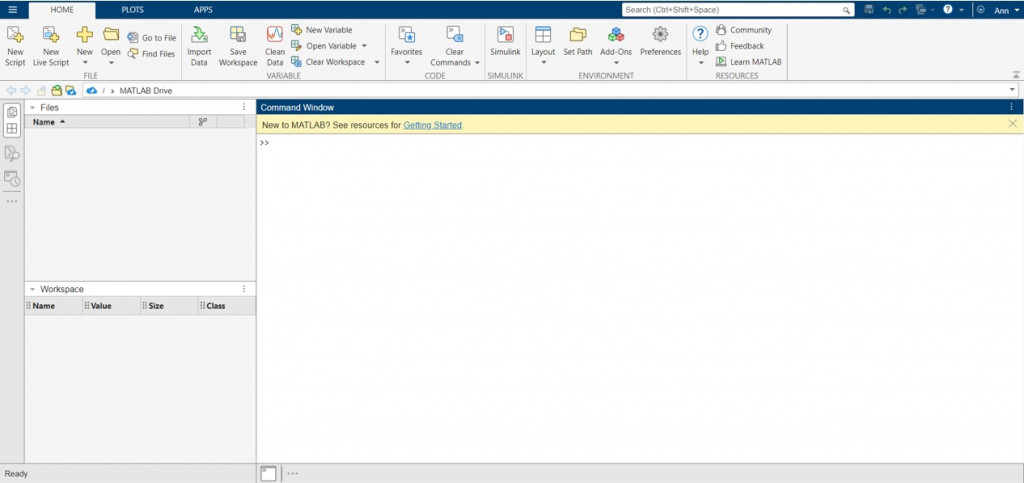Click the Workspace Value column header

(111, 305)
